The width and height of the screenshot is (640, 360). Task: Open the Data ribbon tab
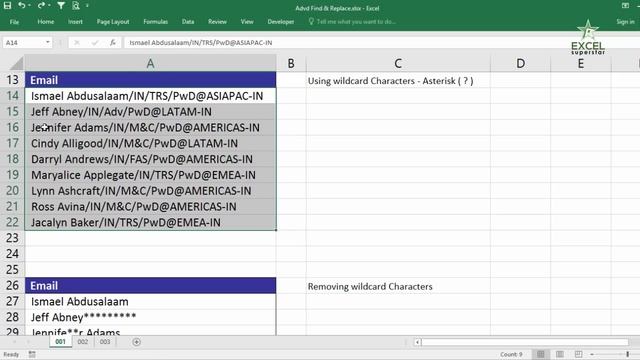(188, 22)
